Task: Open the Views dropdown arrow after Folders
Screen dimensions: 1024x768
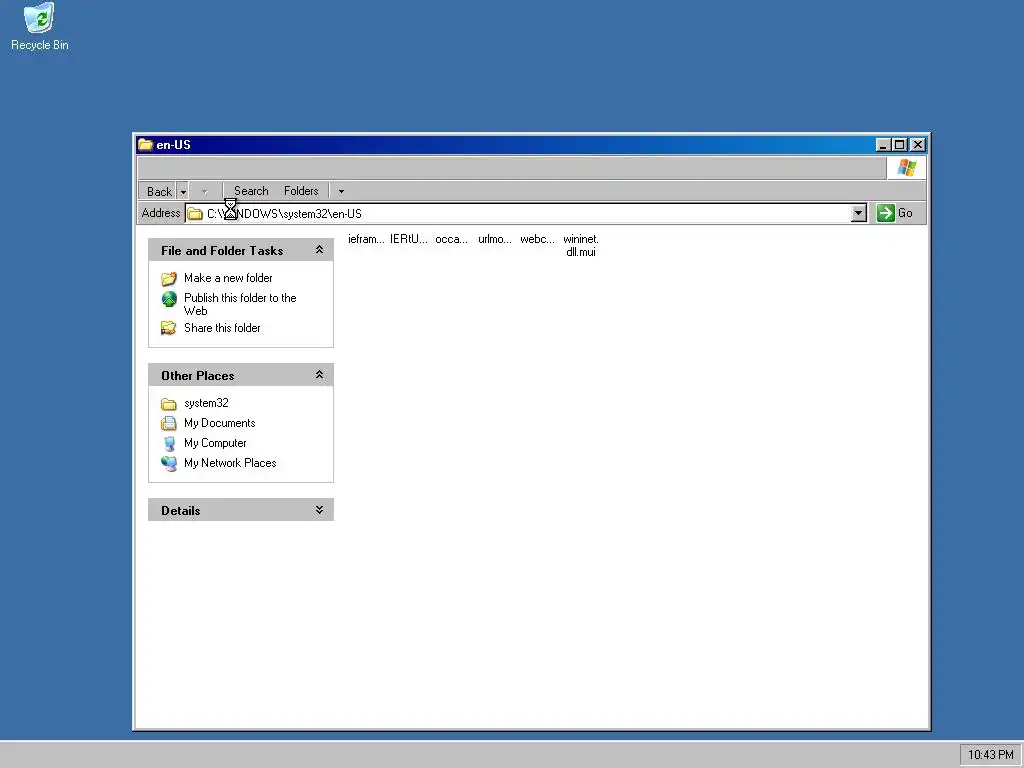Action: coord(341,191)
